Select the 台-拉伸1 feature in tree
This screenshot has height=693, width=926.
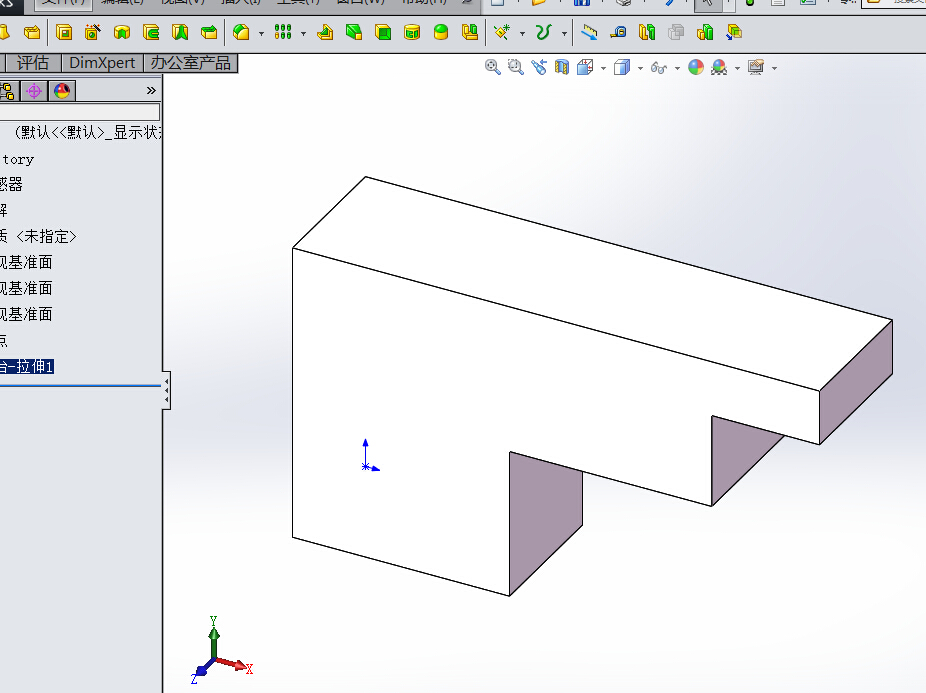[27, 367]
